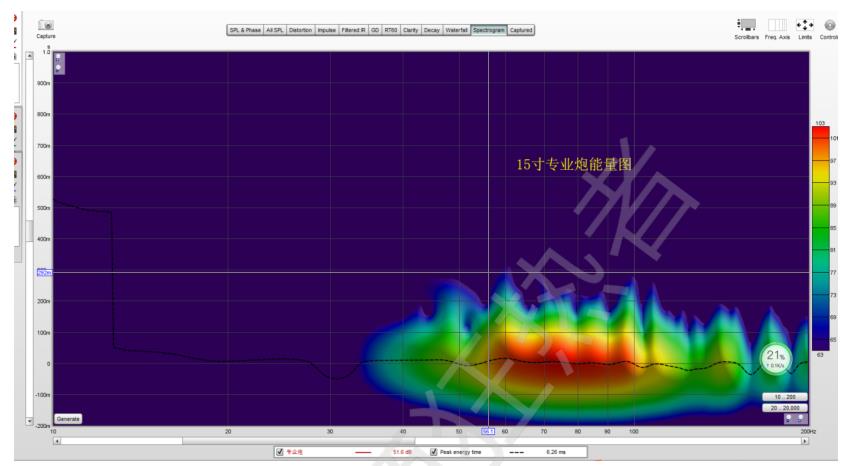Click the 51.6 dB legend value

point(402,452)
